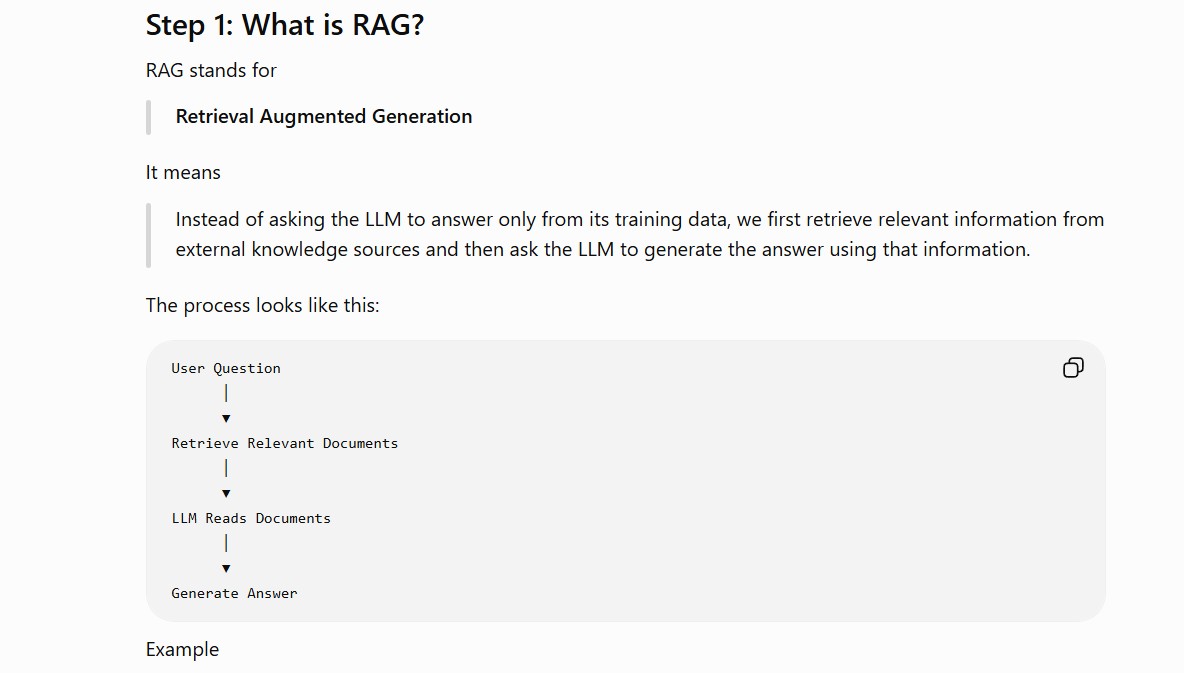Click the 'RAG stands for' text
Screen dimensions: 1184x673
211,70
